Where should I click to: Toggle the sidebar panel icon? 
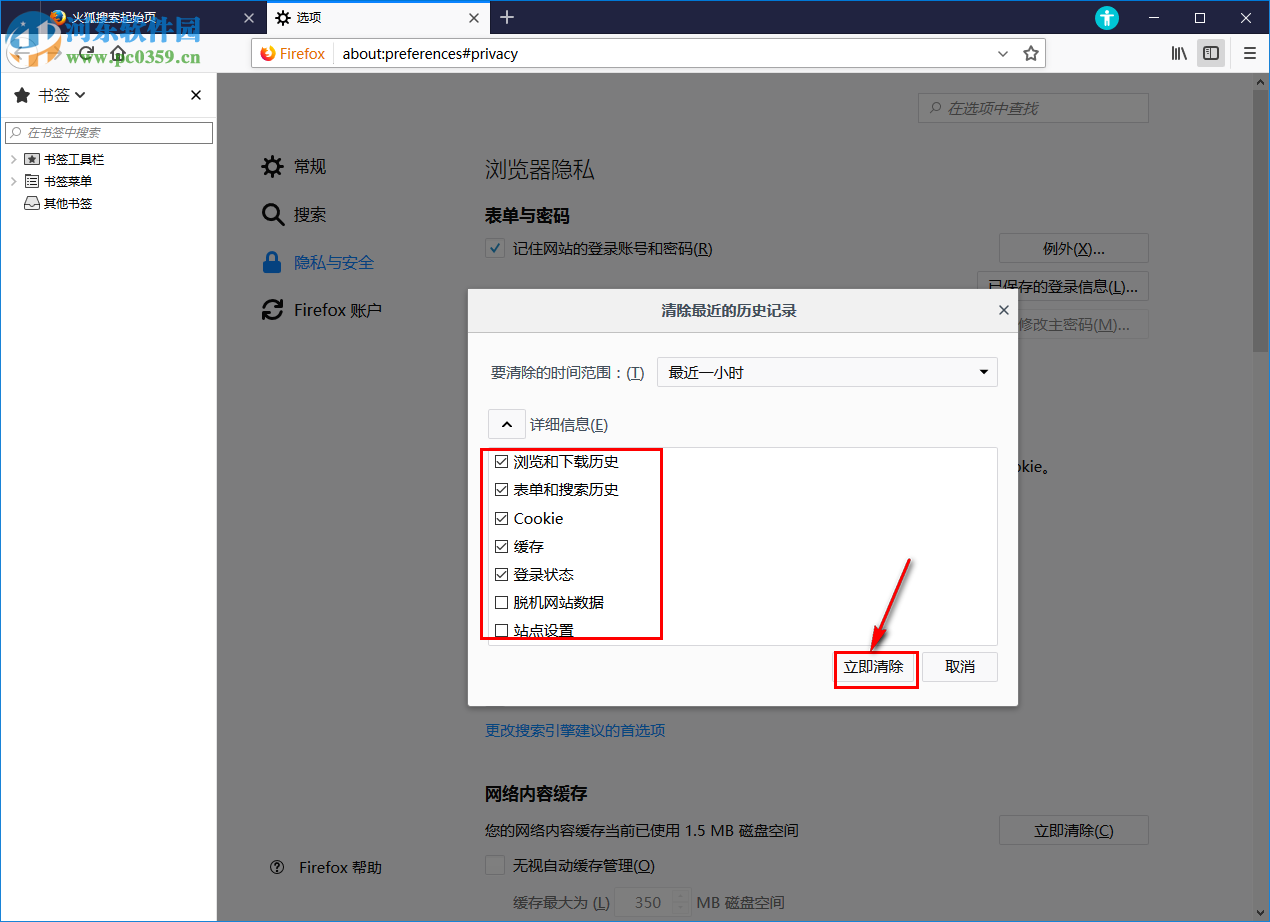1210,53
